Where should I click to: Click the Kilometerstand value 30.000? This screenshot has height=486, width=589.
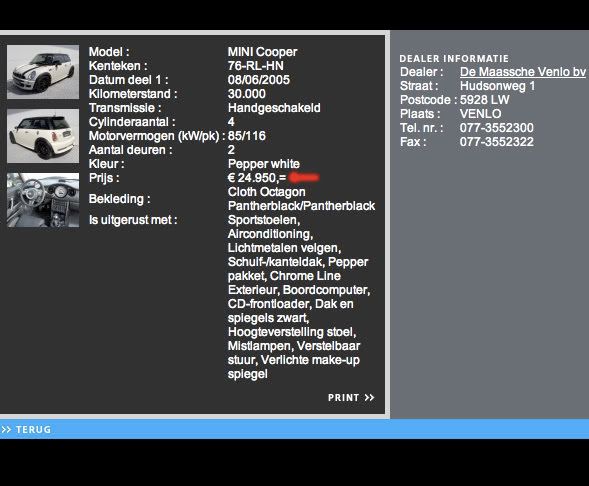click(246, 94)
